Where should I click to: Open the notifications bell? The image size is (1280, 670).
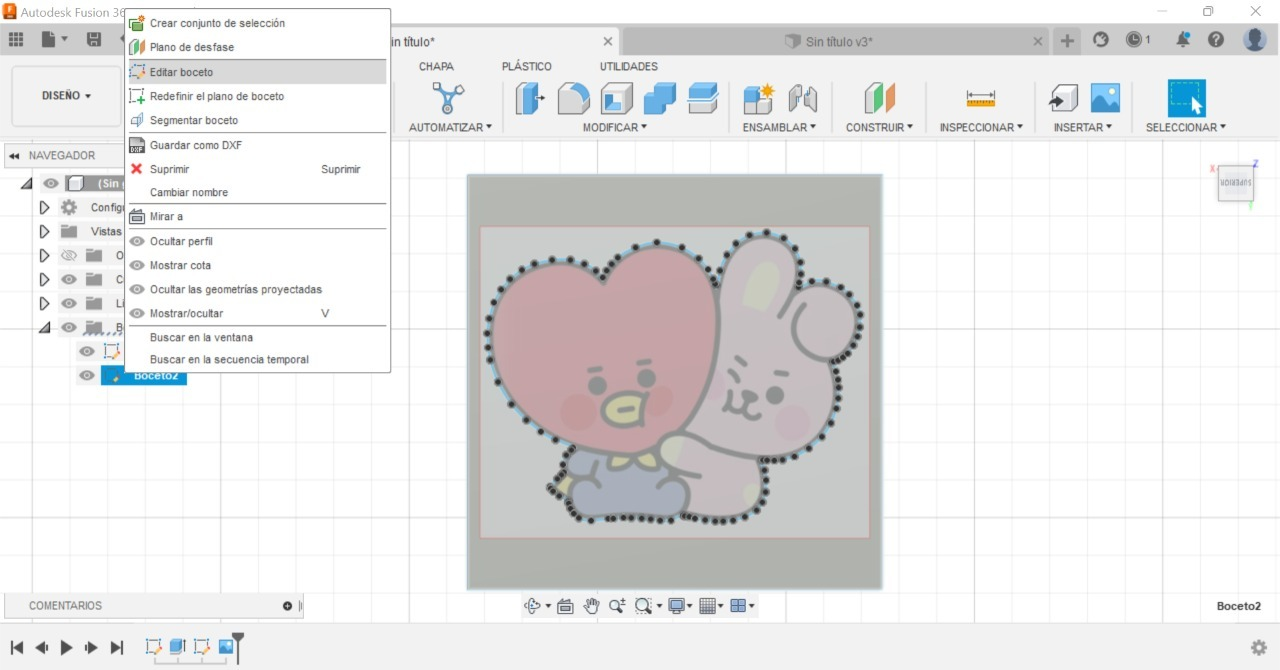point(1184,40)
